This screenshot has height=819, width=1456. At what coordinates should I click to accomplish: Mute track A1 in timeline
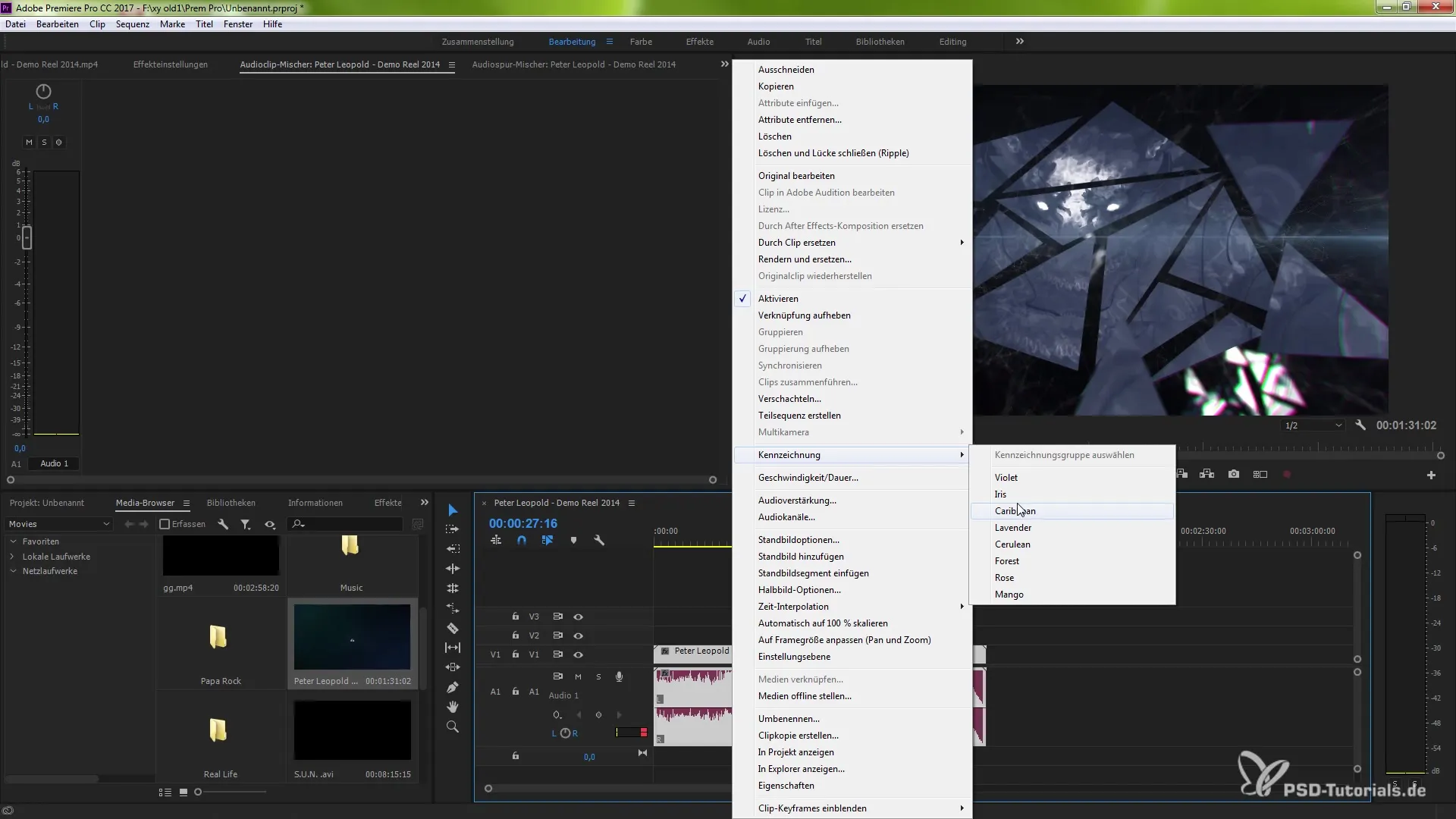tap(578, 676)
